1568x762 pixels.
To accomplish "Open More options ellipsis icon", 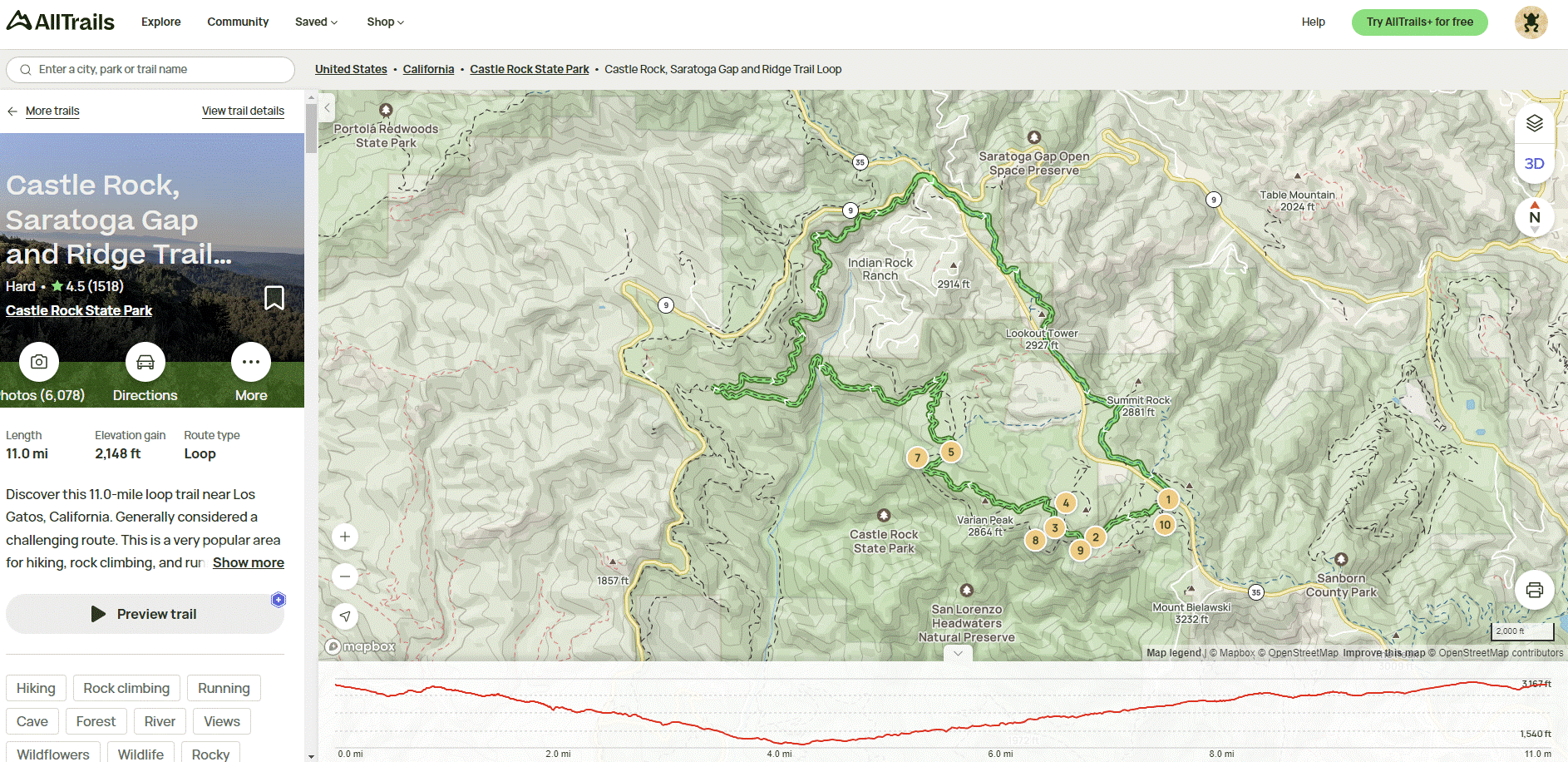I will [251, 362].
